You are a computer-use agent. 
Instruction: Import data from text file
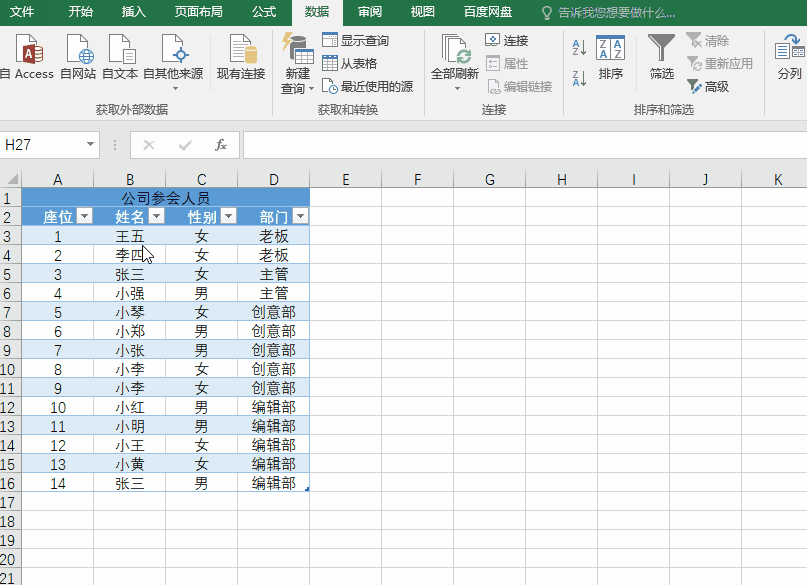pos(120,57)
